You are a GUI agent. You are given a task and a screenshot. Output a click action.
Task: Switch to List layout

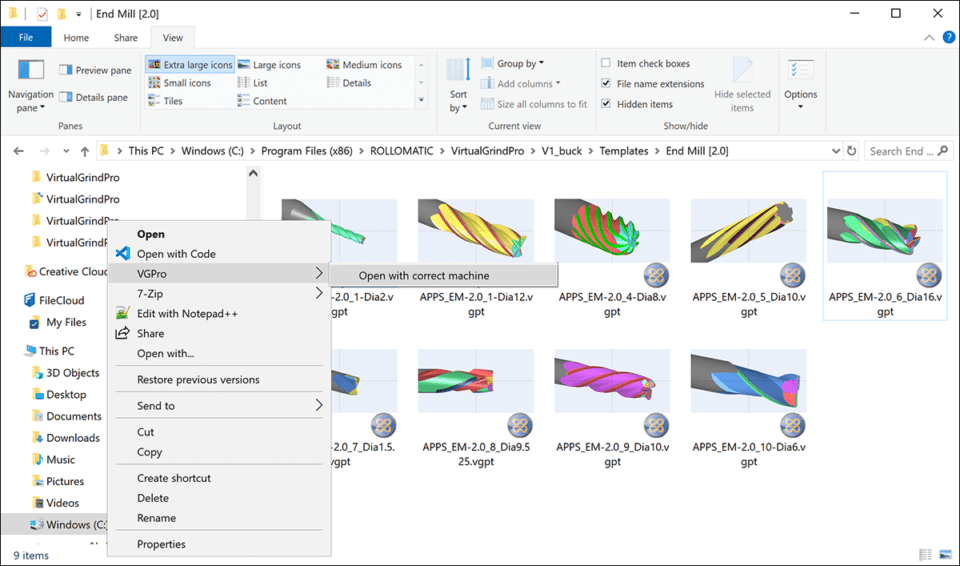(x=252, y=83)
